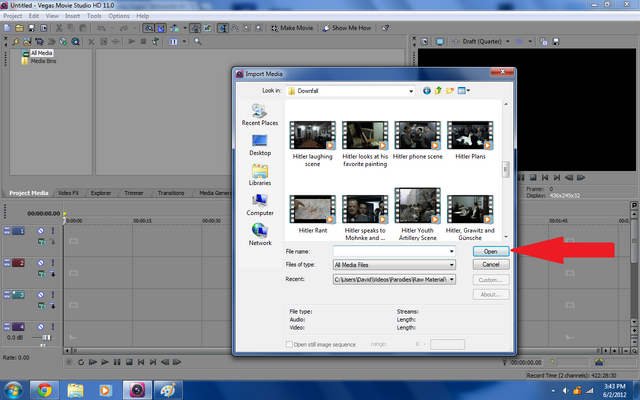
Task: Open the Options menu
Action: coord(119,16)
